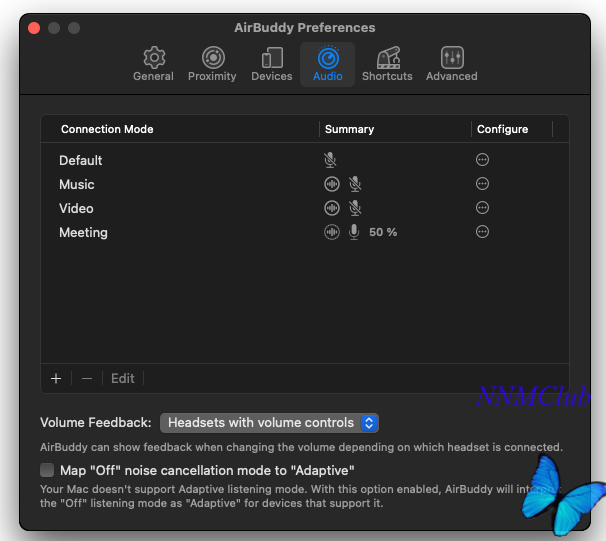606x541 pixels.
Task: Click the noise control waveform icon in Music row
Action: [332, 184]
